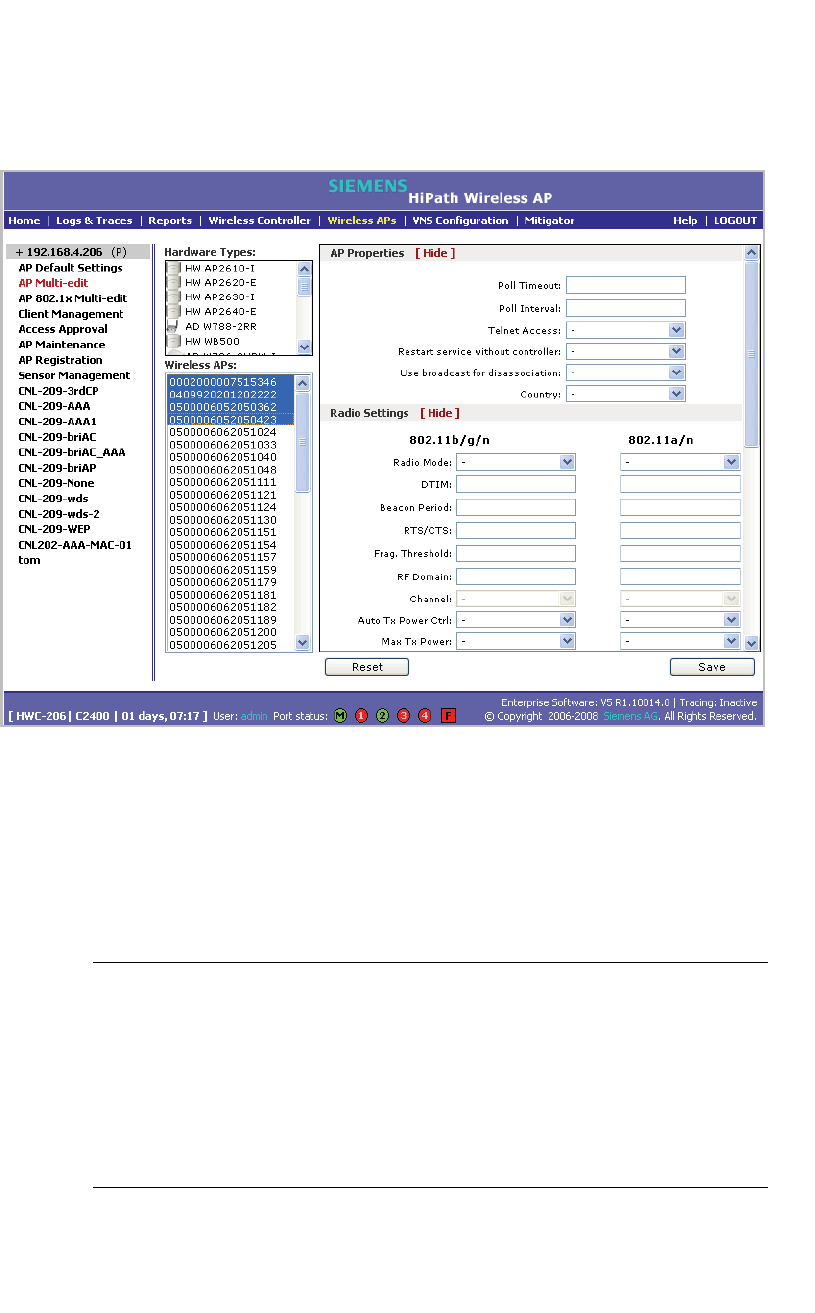Image resolution: width=815 pixels, height=1313 pixels.
Task: Click the Hardware Types list scroll down arrow
Action: coord(304,346)
